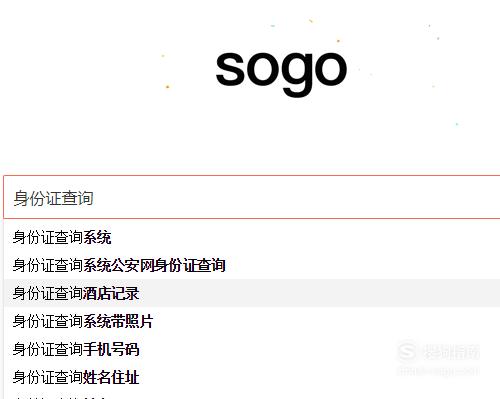Pick highlighted suggestion 身份证查询酒店记录

click(x=252, y=293)
